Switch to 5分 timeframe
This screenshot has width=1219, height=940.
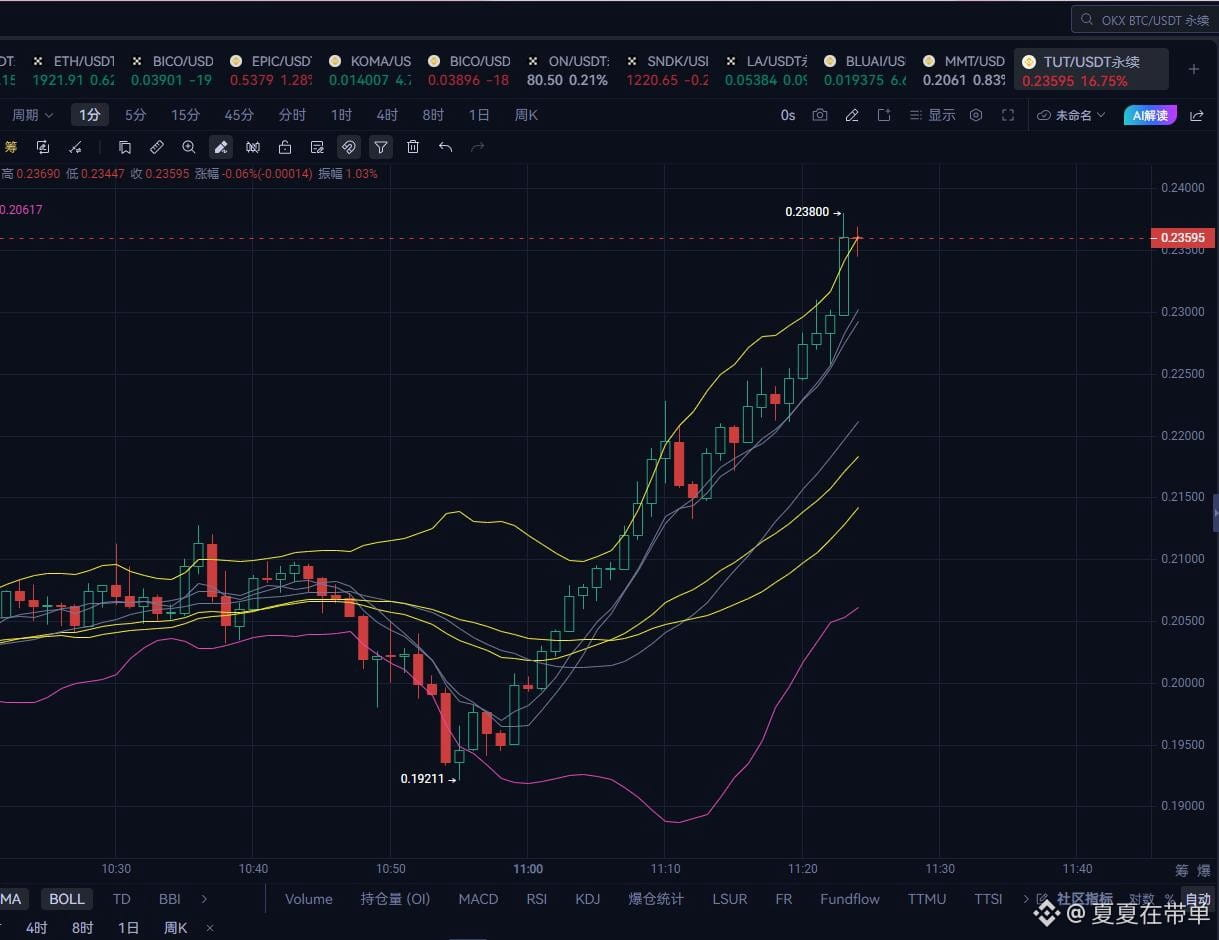136,115
